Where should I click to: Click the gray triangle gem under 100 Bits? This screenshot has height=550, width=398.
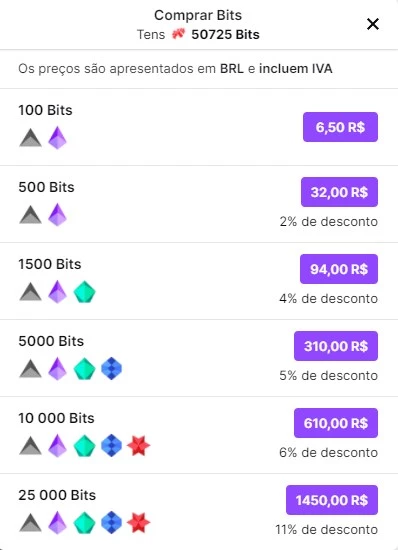pos(31,138)
